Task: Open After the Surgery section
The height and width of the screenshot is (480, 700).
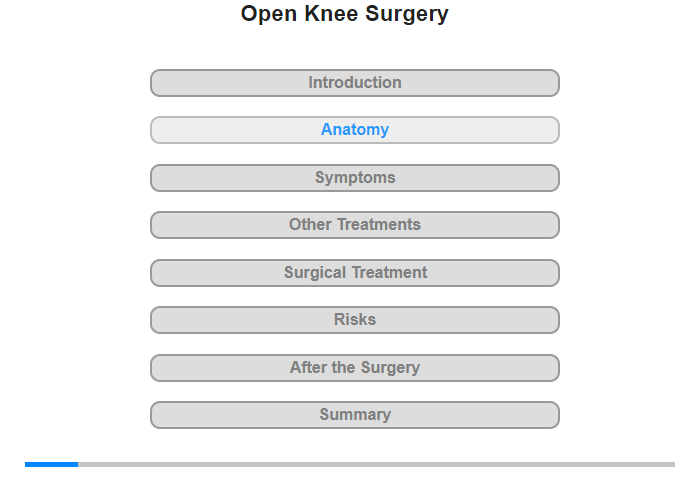Action: click(x=354, y=368)
